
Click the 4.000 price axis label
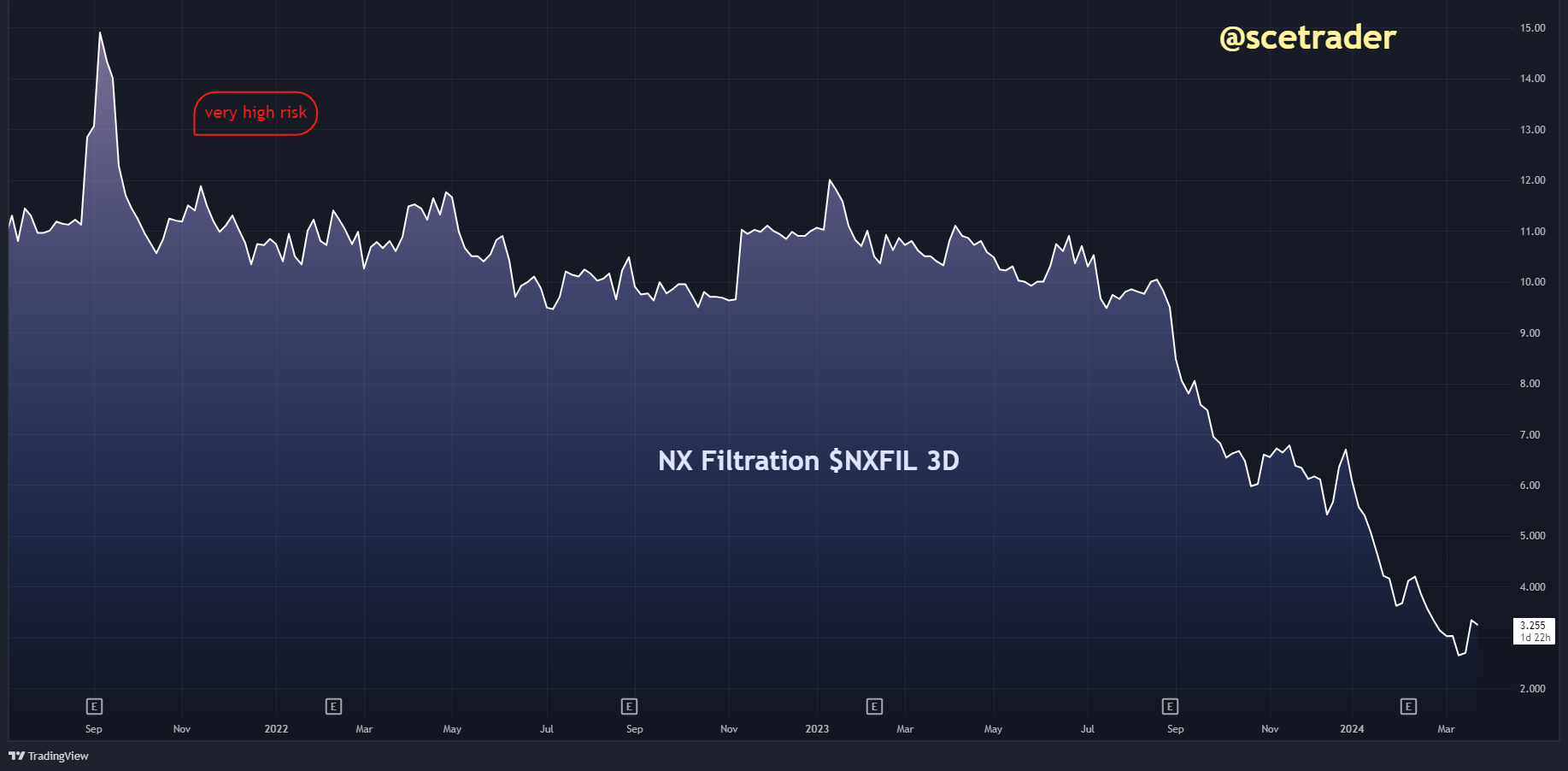click(1533, 587)
